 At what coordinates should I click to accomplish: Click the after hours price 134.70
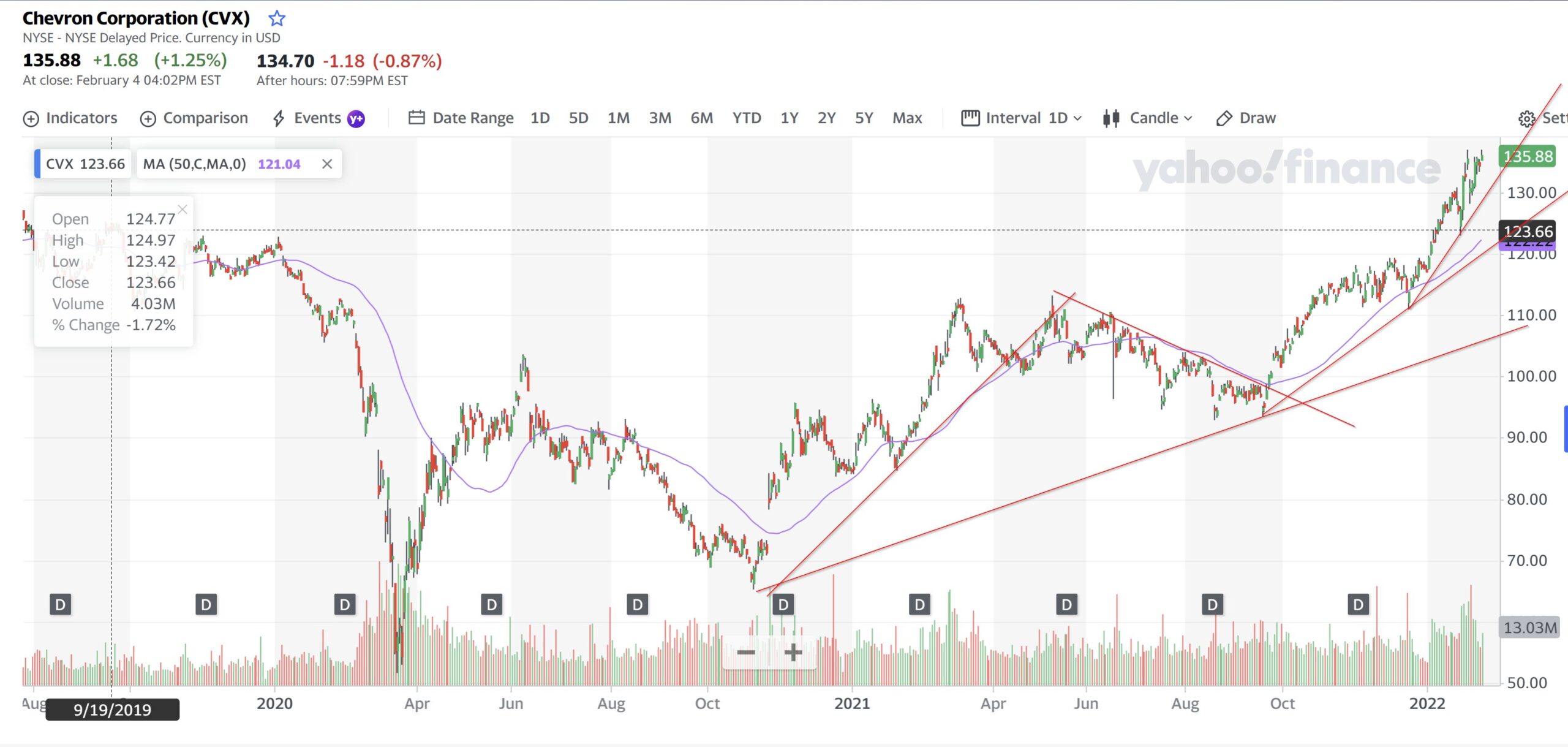pyautogui.click(x=285, y=61)
